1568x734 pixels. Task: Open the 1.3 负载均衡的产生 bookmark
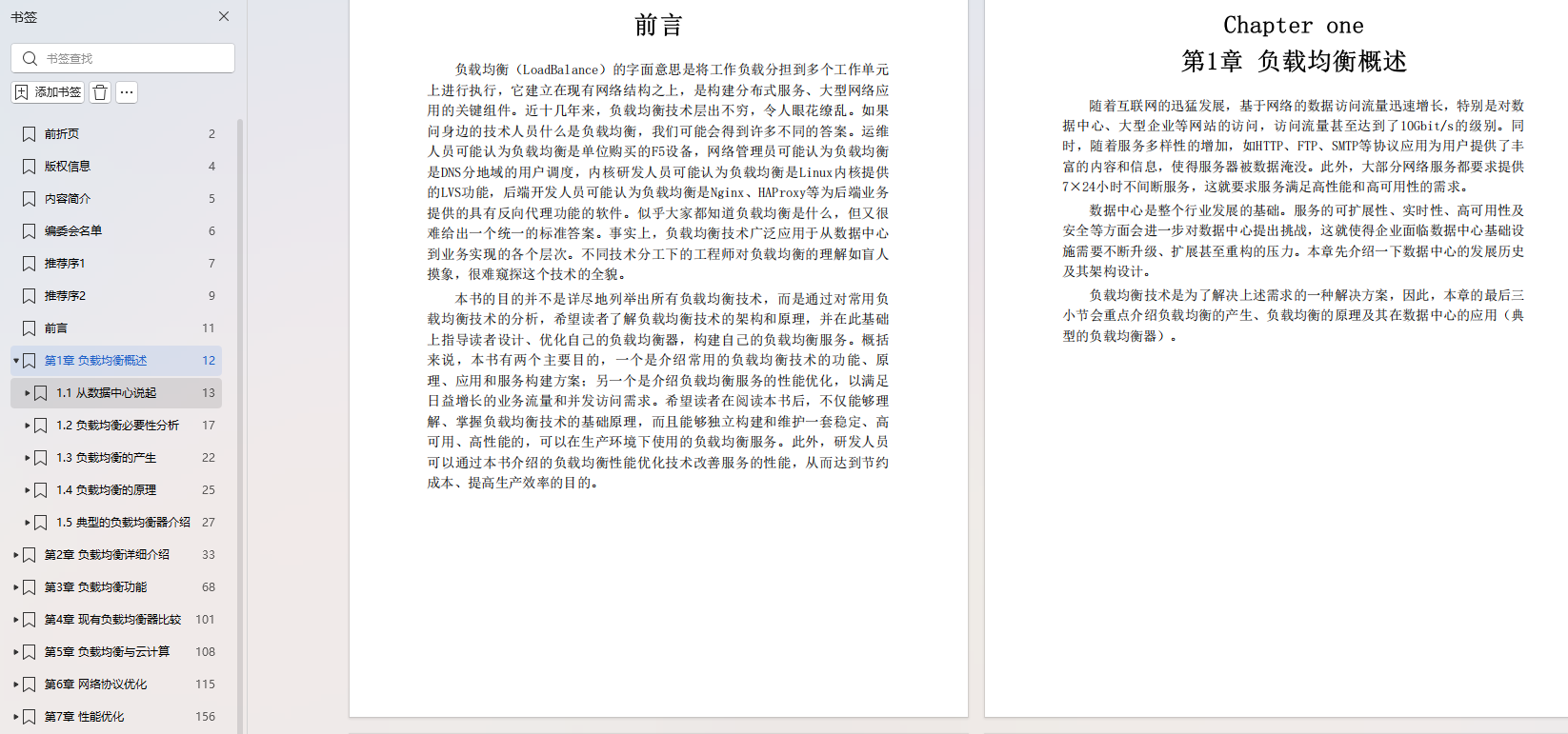106,458
